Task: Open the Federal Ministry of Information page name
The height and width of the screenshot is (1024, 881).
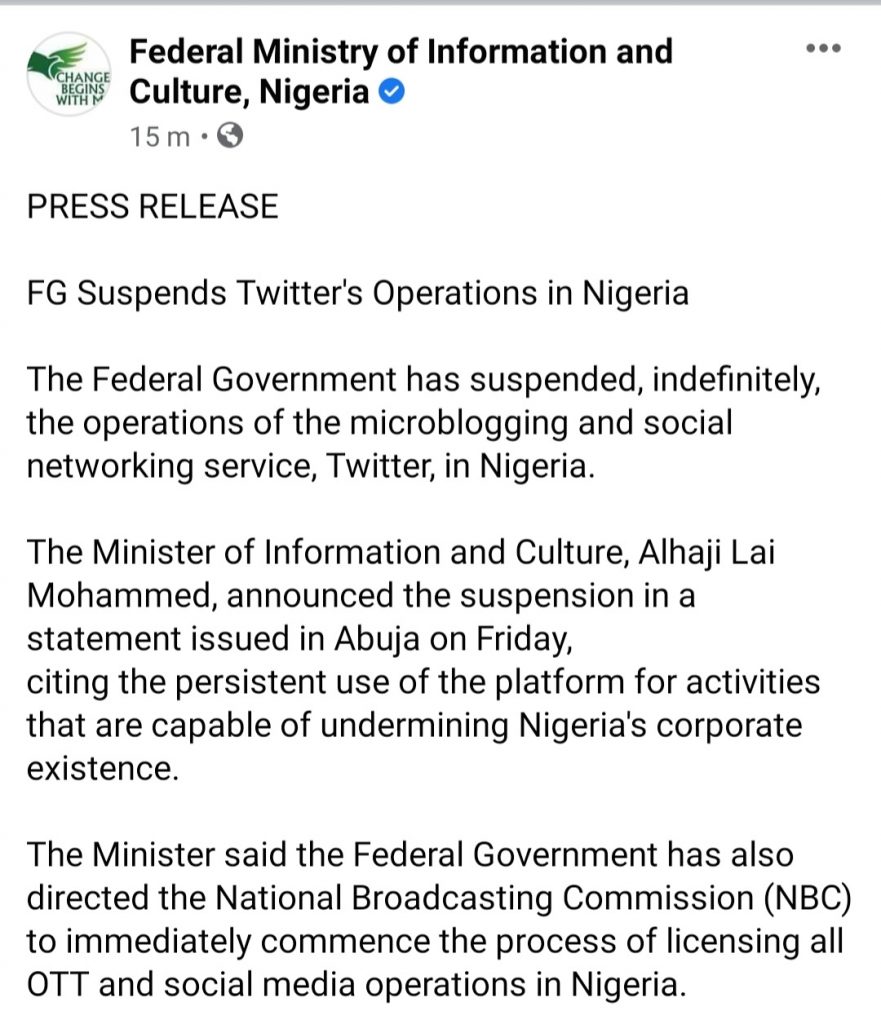Action: tap(400, 71)
